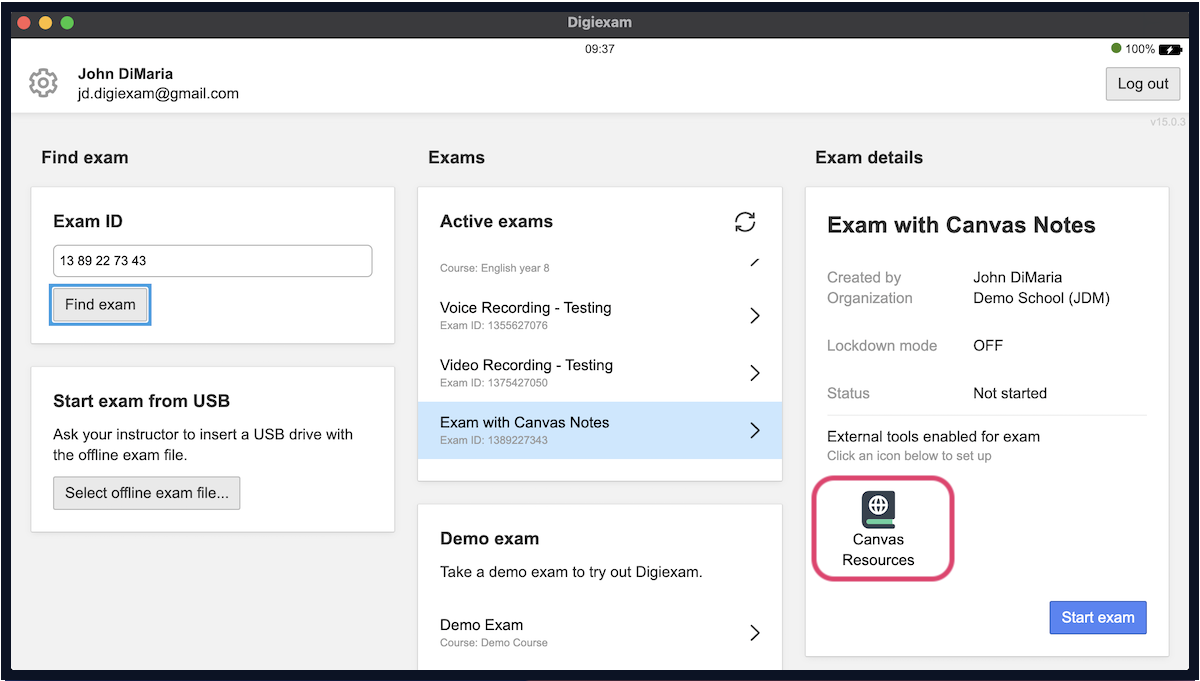This screenshot has height=681, width=1200.
Task: Log out of the Digiexam account
Action: (1143, 84)
